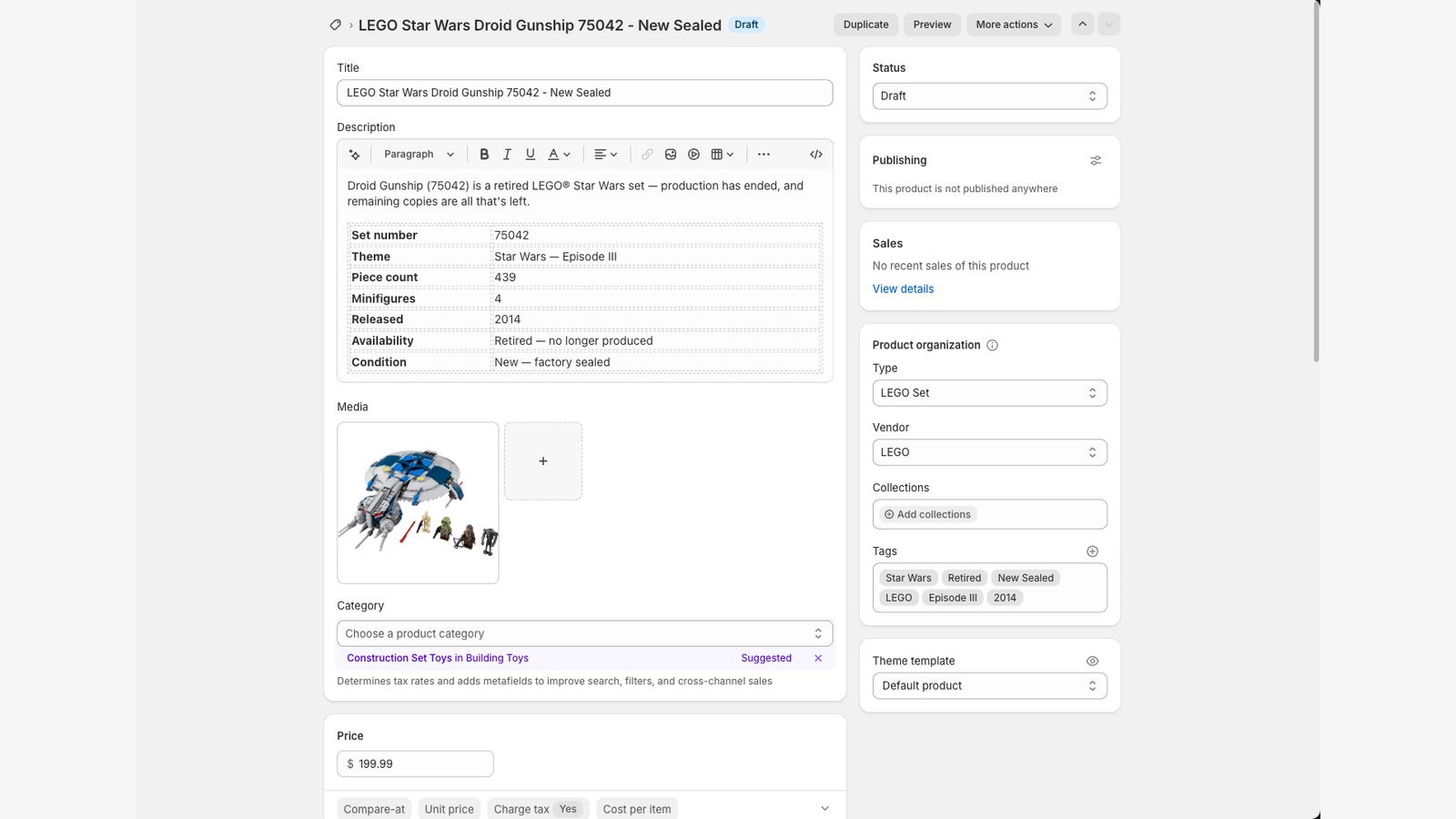Click Product organization info icon
The width and height of the screenshot is (1456, 819).
click(992, 345)
